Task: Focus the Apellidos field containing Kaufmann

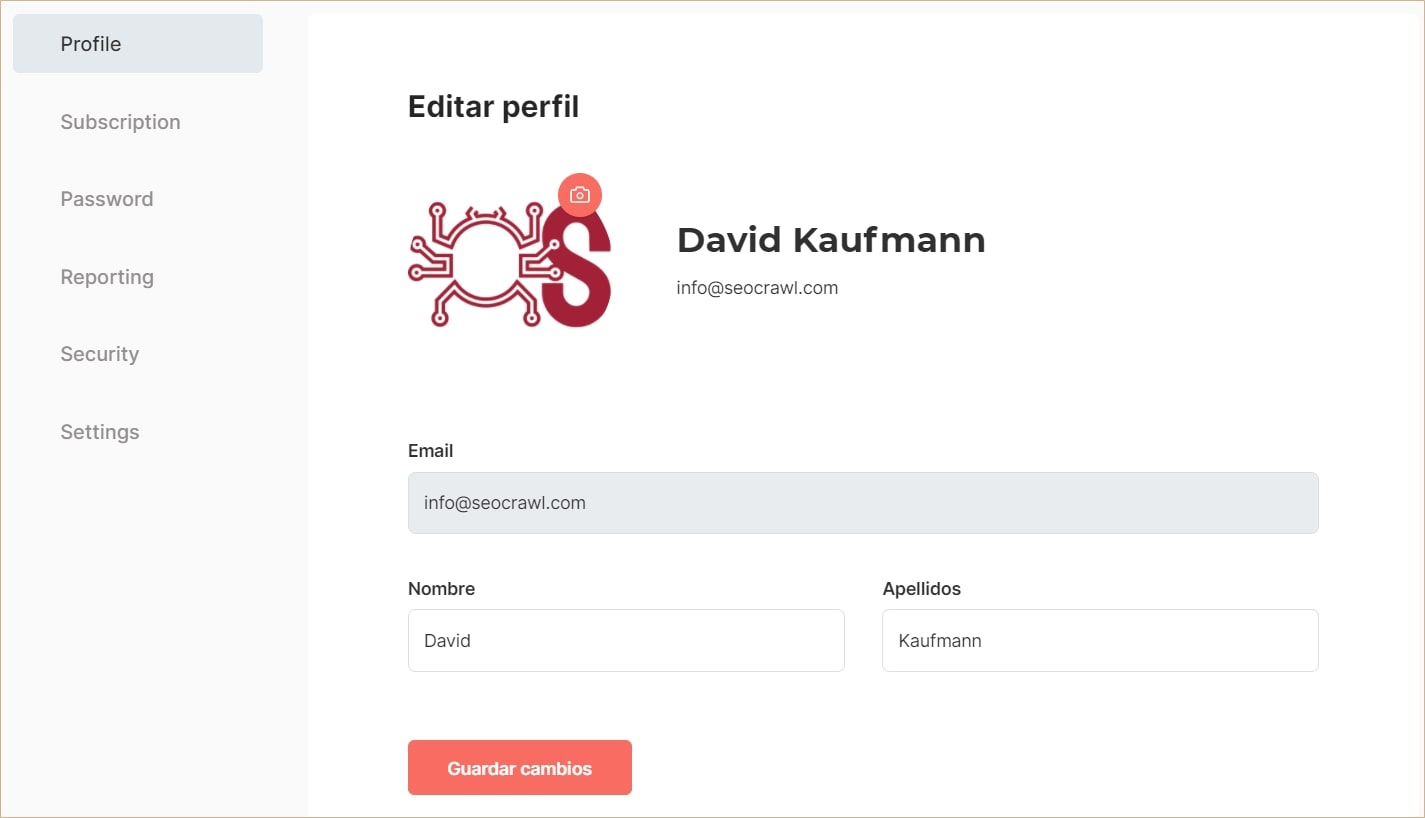Action: (1099, 641)
